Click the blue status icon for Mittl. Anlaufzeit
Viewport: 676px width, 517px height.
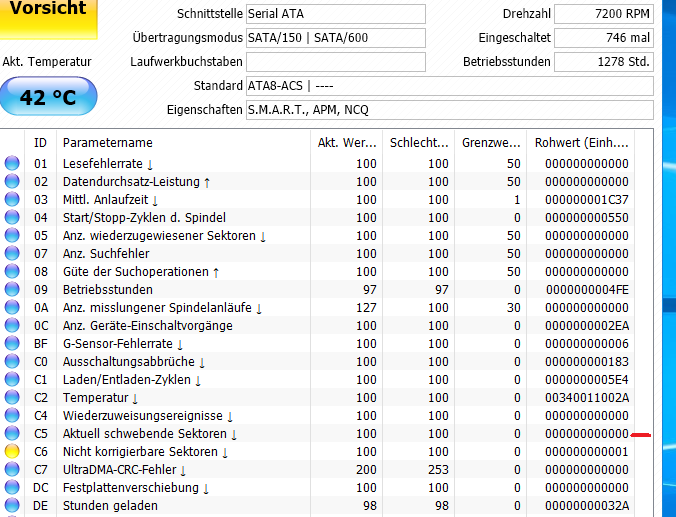click(12, 200)
